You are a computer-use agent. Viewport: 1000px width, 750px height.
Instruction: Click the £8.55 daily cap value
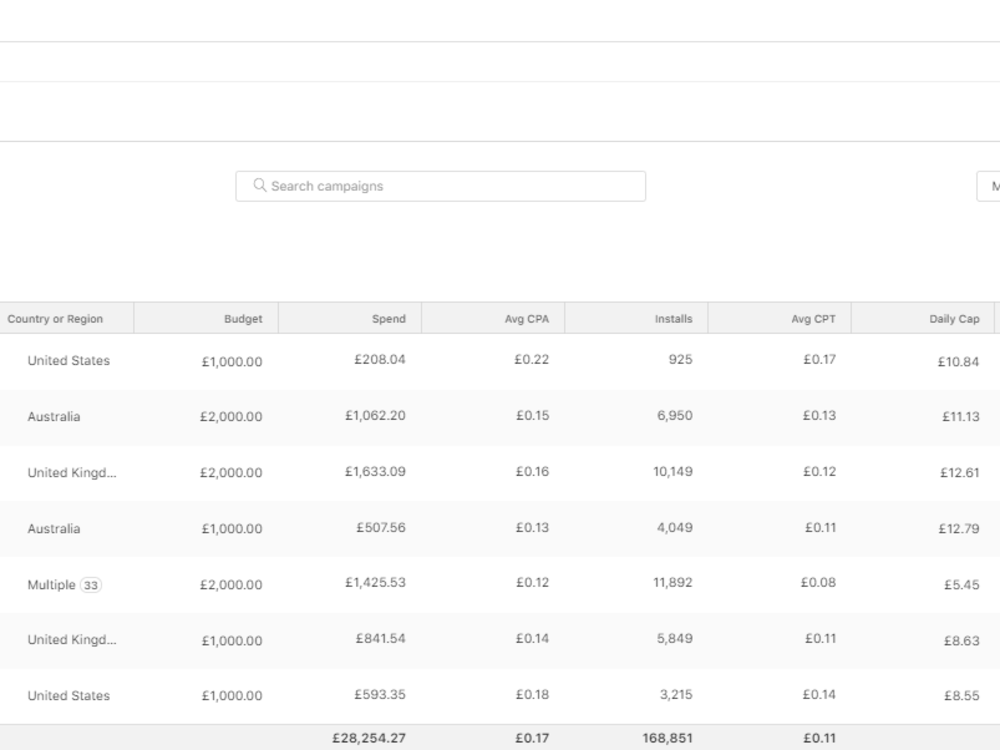(x=962, y=696)
